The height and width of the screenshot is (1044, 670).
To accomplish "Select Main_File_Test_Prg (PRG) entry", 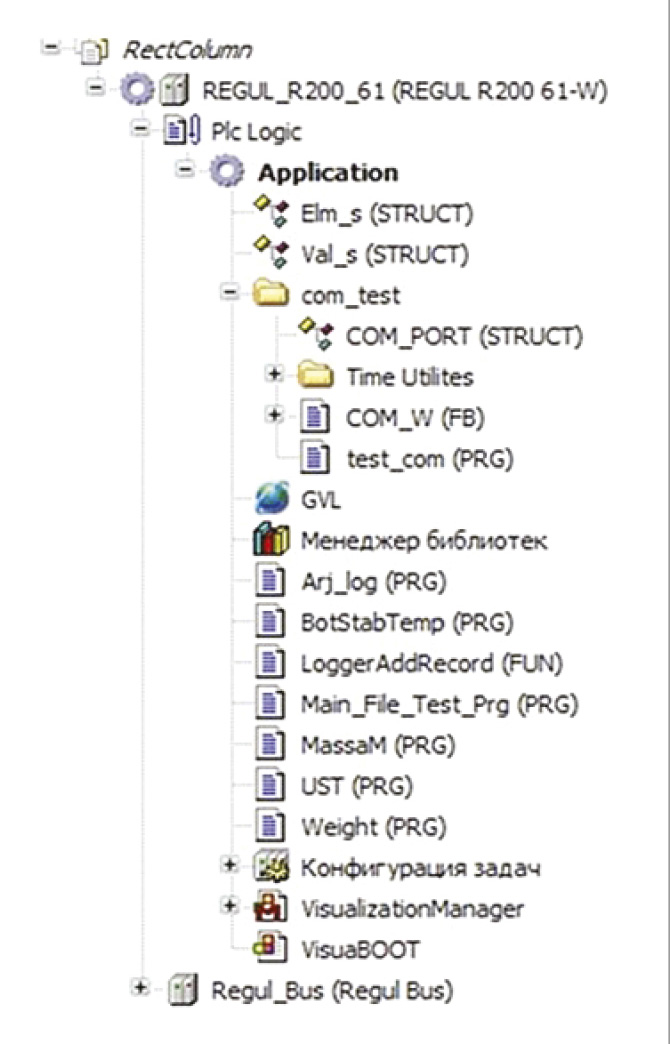I will coord(439,705).
